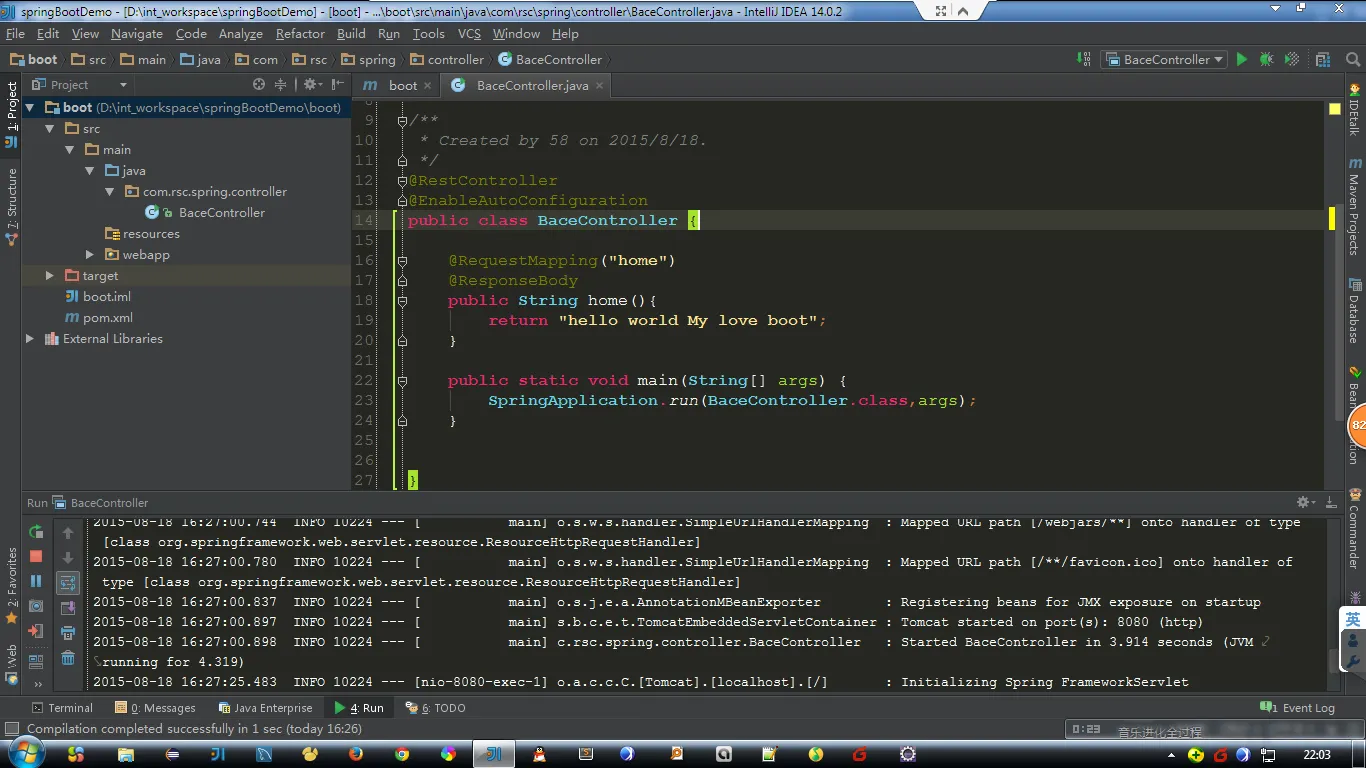
Task: Stop the running process with red square
Action: [36, 556]
